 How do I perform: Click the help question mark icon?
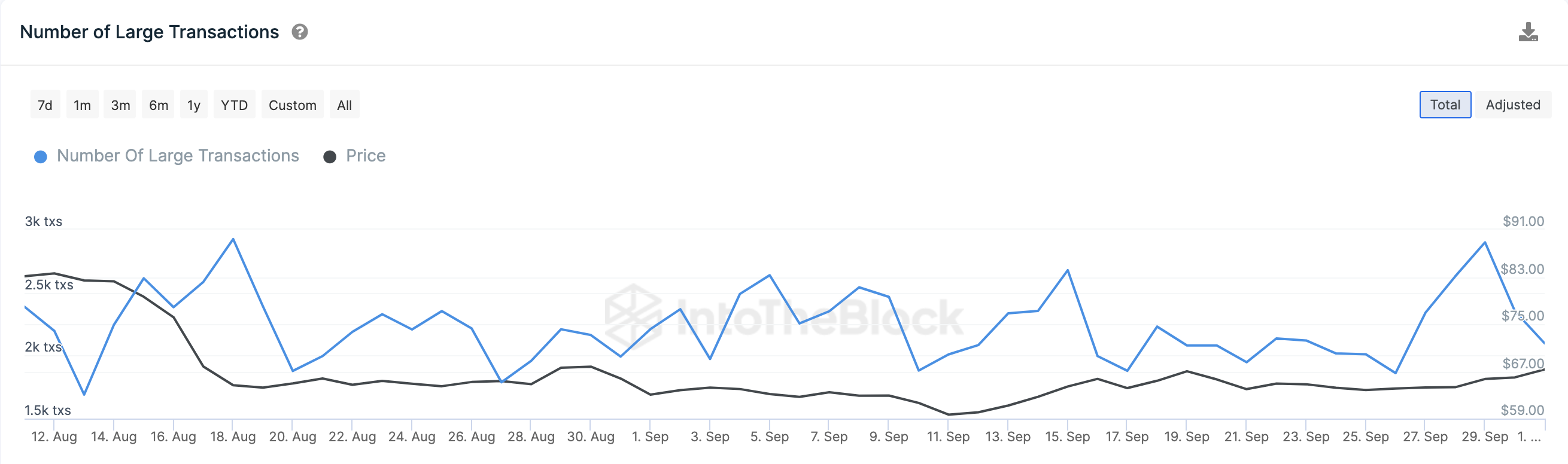(x=299, y=32)
